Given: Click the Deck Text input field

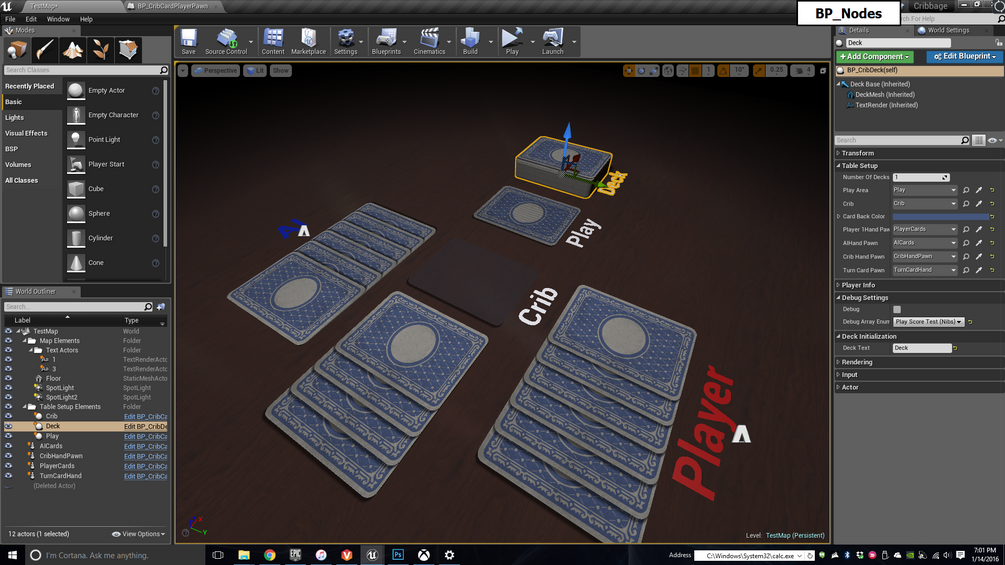Looking at the screenshot, I should coord(922,348).
